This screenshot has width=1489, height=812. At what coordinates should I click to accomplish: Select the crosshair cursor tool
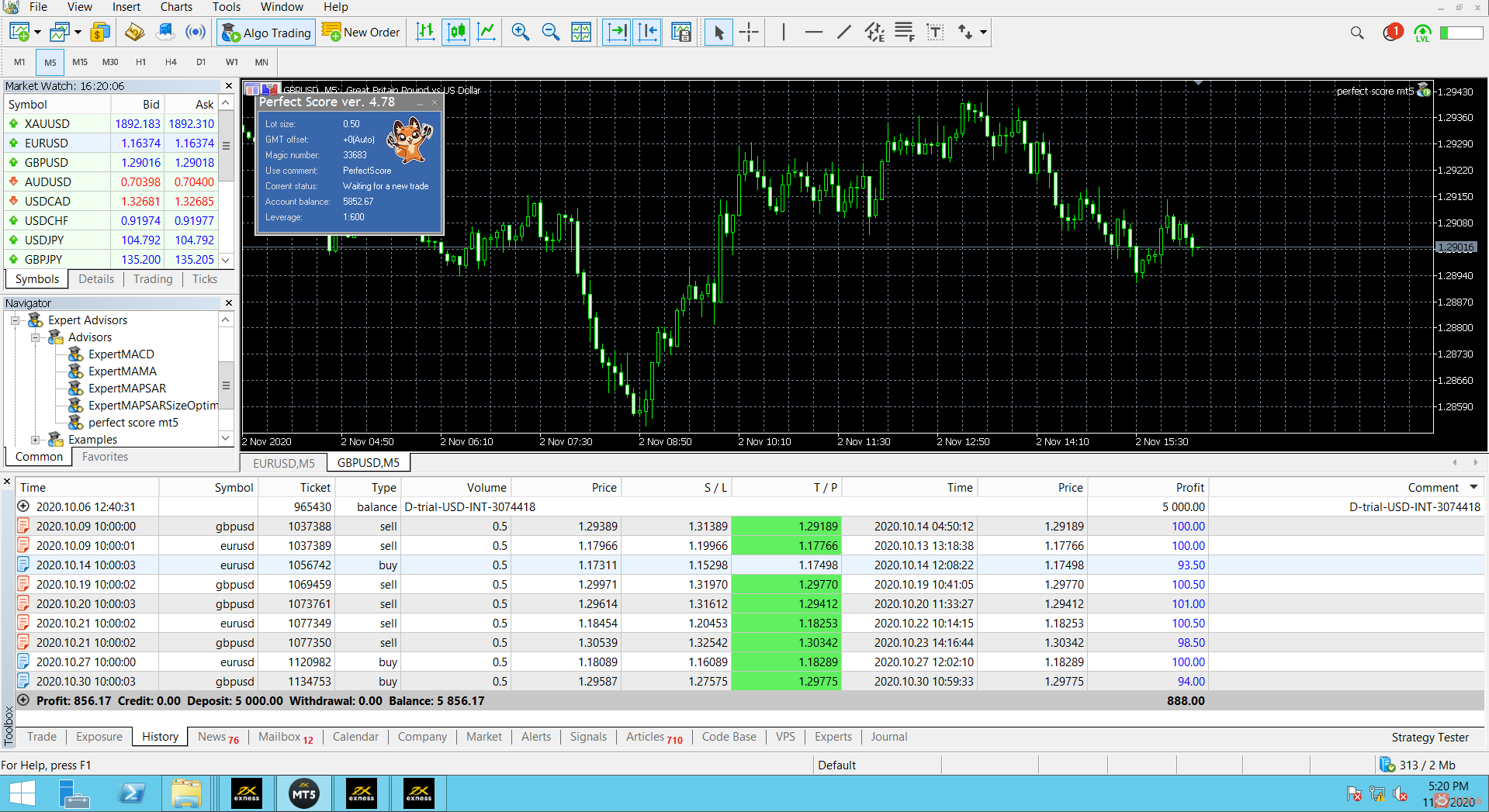749,32
